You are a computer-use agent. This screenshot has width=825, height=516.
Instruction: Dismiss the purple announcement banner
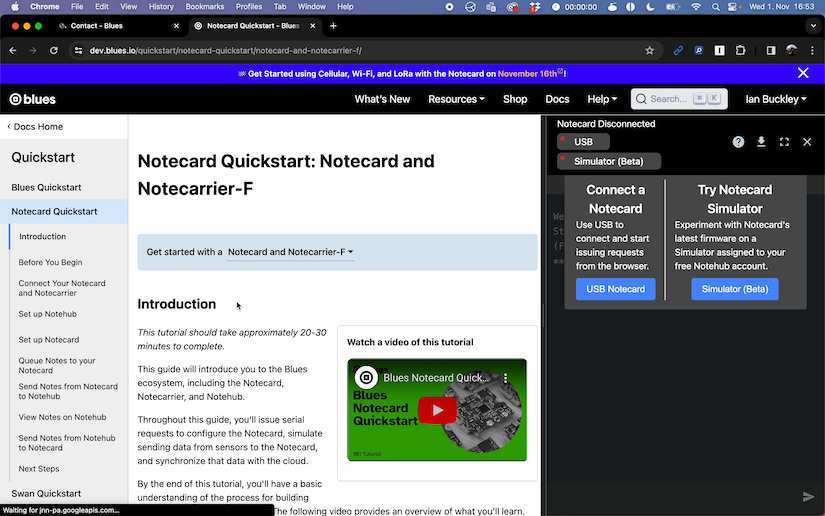click(802, 73)
